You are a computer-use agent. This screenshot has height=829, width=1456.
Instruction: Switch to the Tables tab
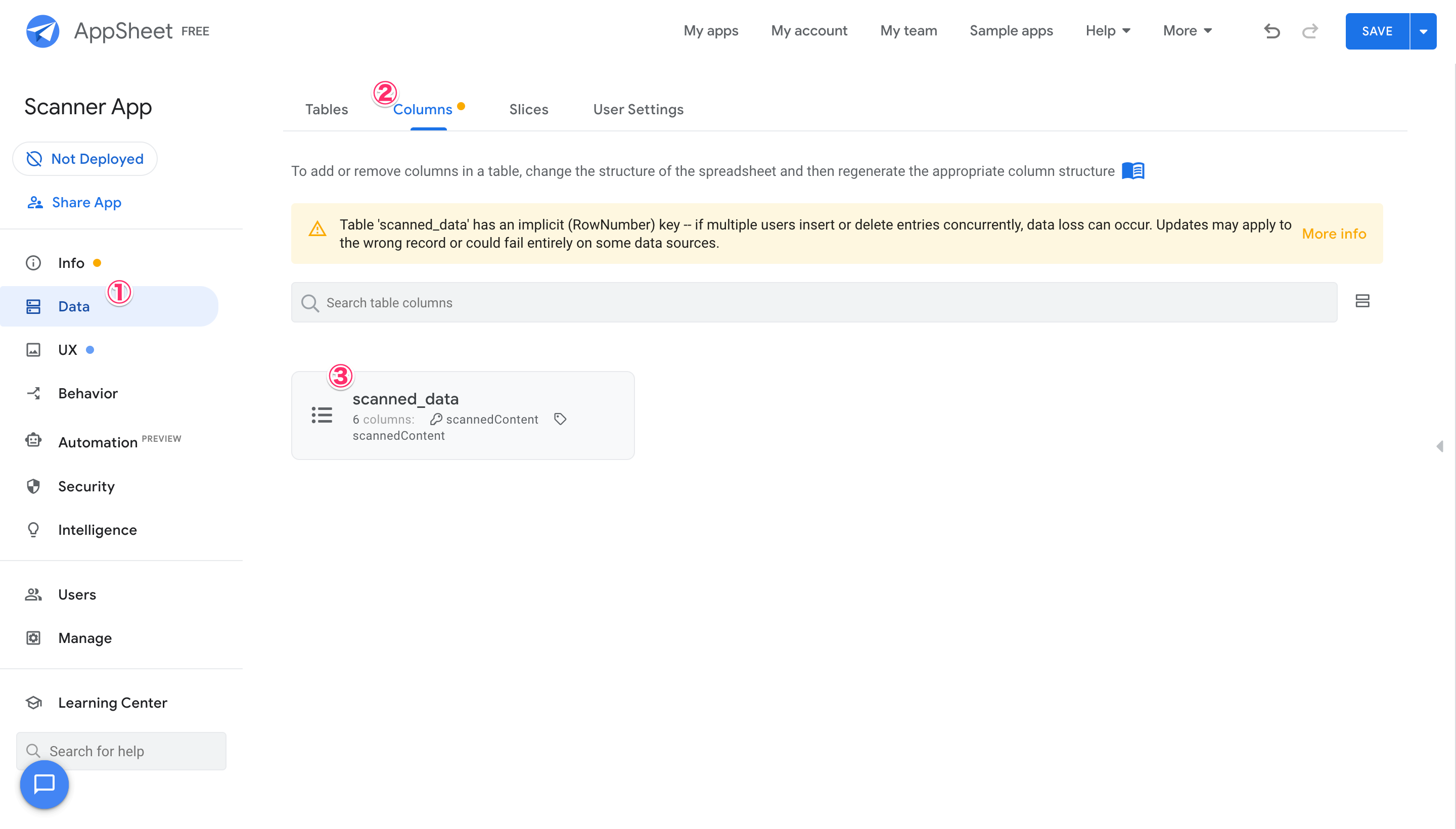tap(326, 109)
